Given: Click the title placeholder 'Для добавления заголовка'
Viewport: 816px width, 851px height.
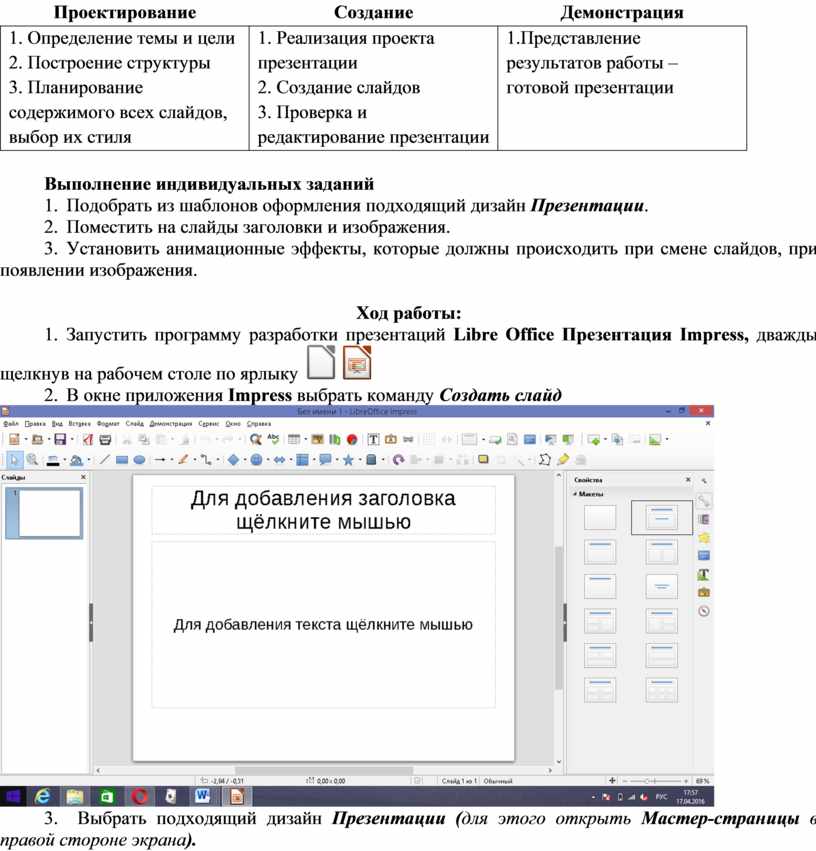Looking at the screenshot, I should pos(323,510).
